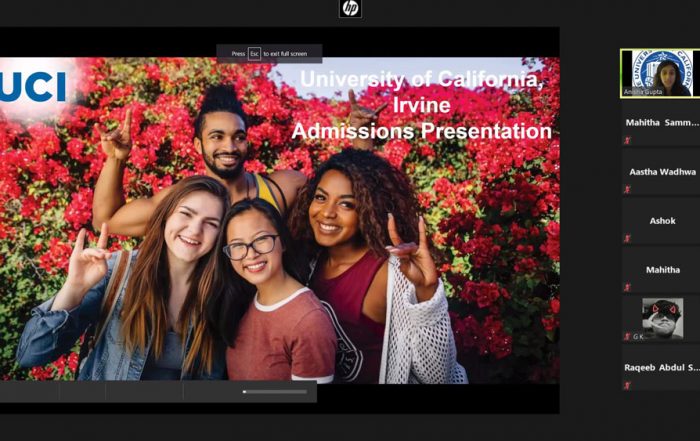Select the Mahitha Samm... participant tile
The image size is (700, 441).
point(661,125)
